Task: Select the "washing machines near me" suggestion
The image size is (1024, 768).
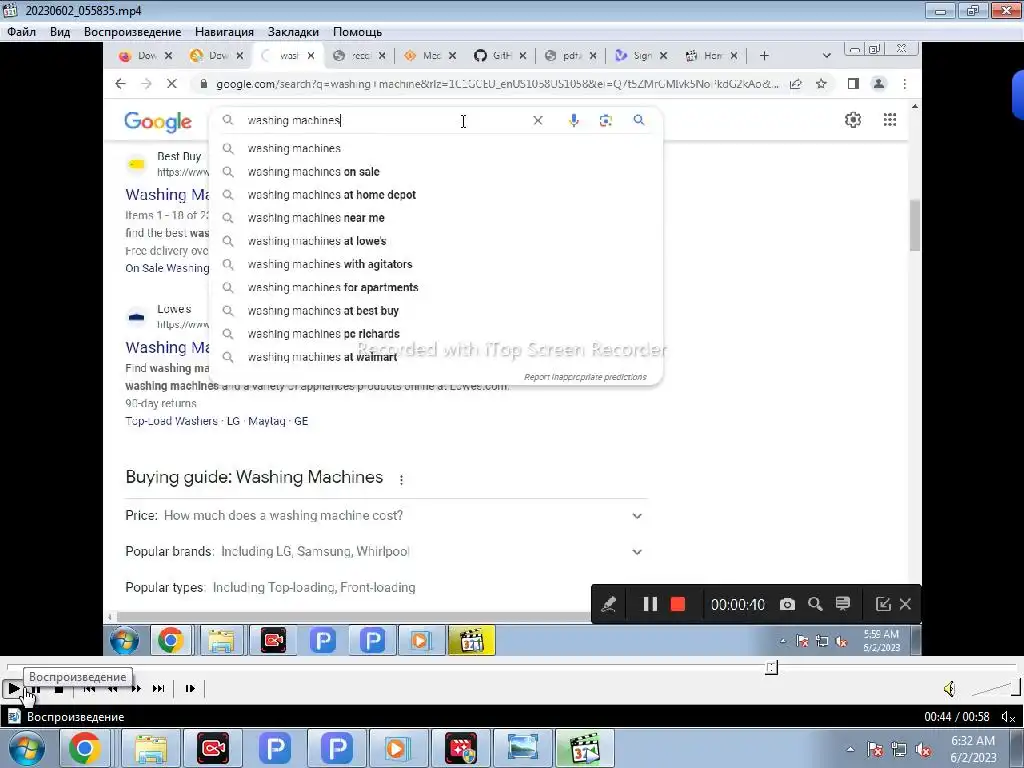Action: [436, 218]
